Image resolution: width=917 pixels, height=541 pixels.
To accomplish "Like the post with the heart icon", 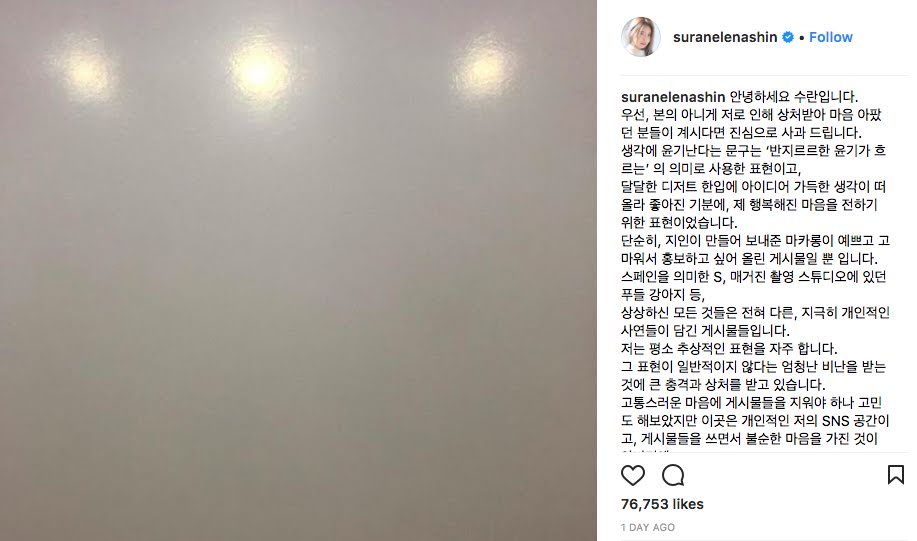I will pos(633,475).
